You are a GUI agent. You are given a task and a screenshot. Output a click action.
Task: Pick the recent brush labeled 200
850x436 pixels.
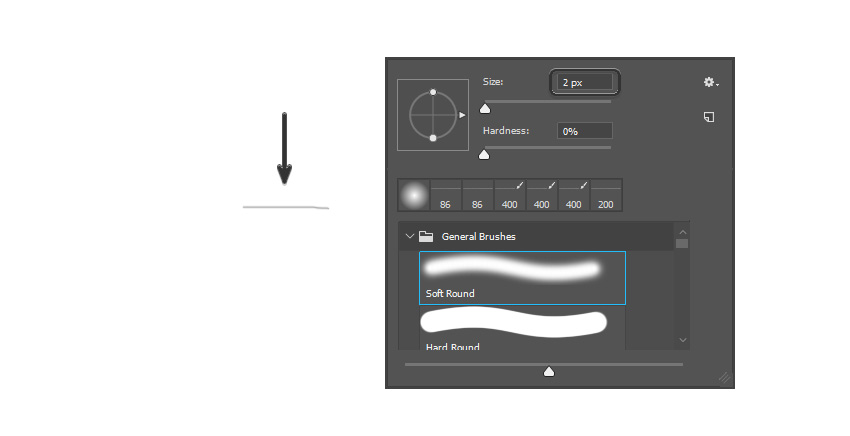pyautogui.click(x=606, y=195)
